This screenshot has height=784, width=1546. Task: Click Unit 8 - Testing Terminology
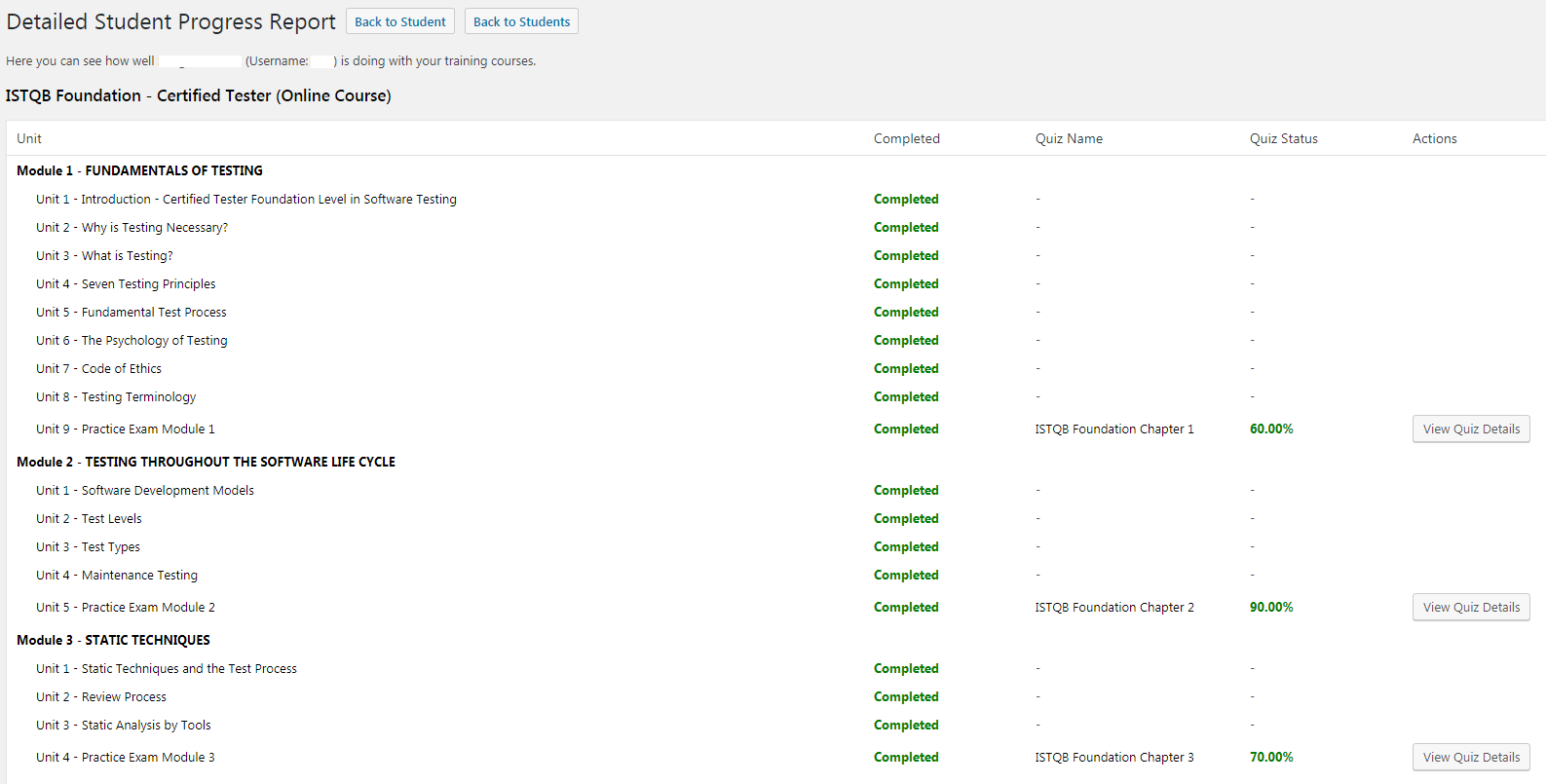coord(116,396)
